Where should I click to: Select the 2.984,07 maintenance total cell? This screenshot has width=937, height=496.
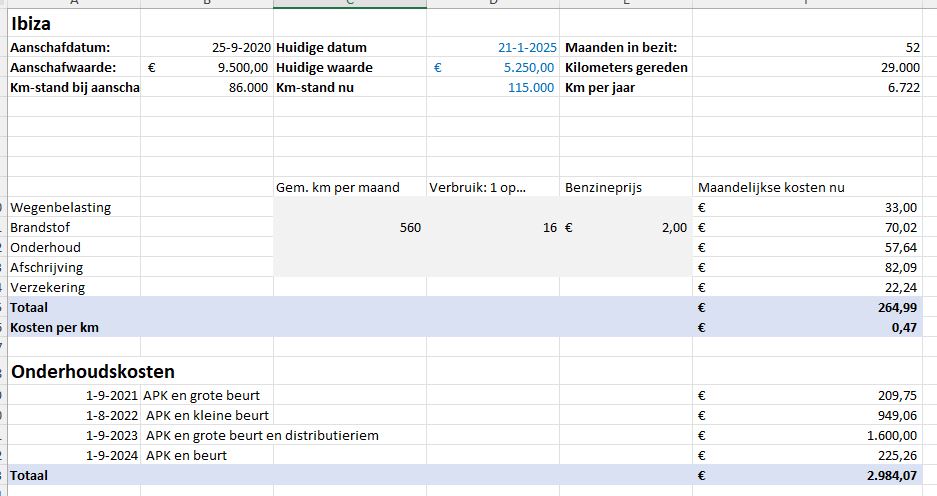pos(807,475)
